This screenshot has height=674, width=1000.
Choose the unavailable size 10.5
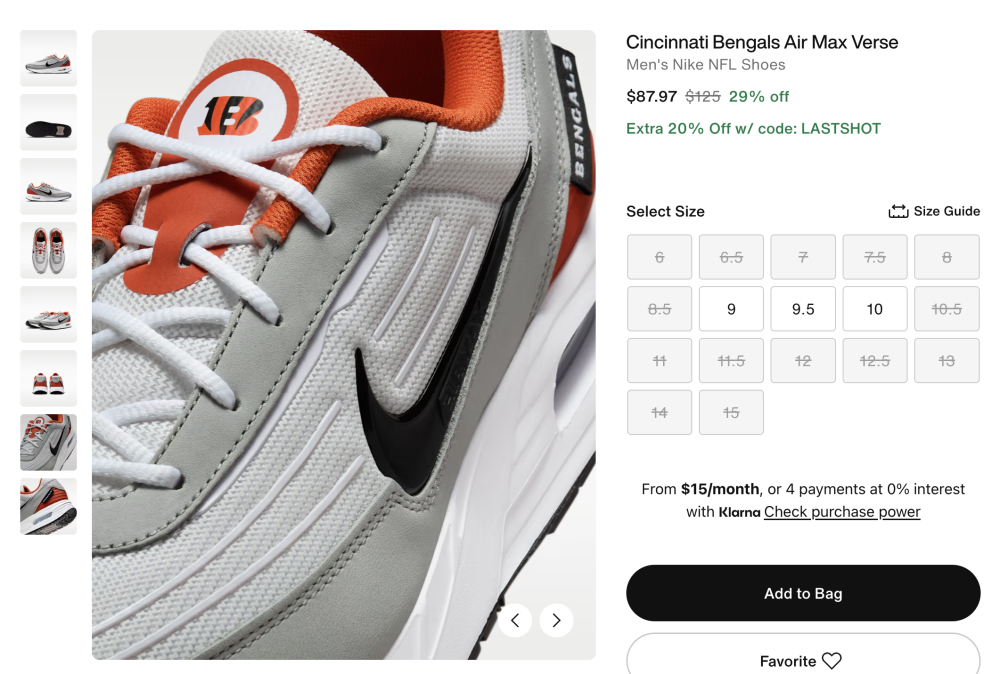[946, 309]
